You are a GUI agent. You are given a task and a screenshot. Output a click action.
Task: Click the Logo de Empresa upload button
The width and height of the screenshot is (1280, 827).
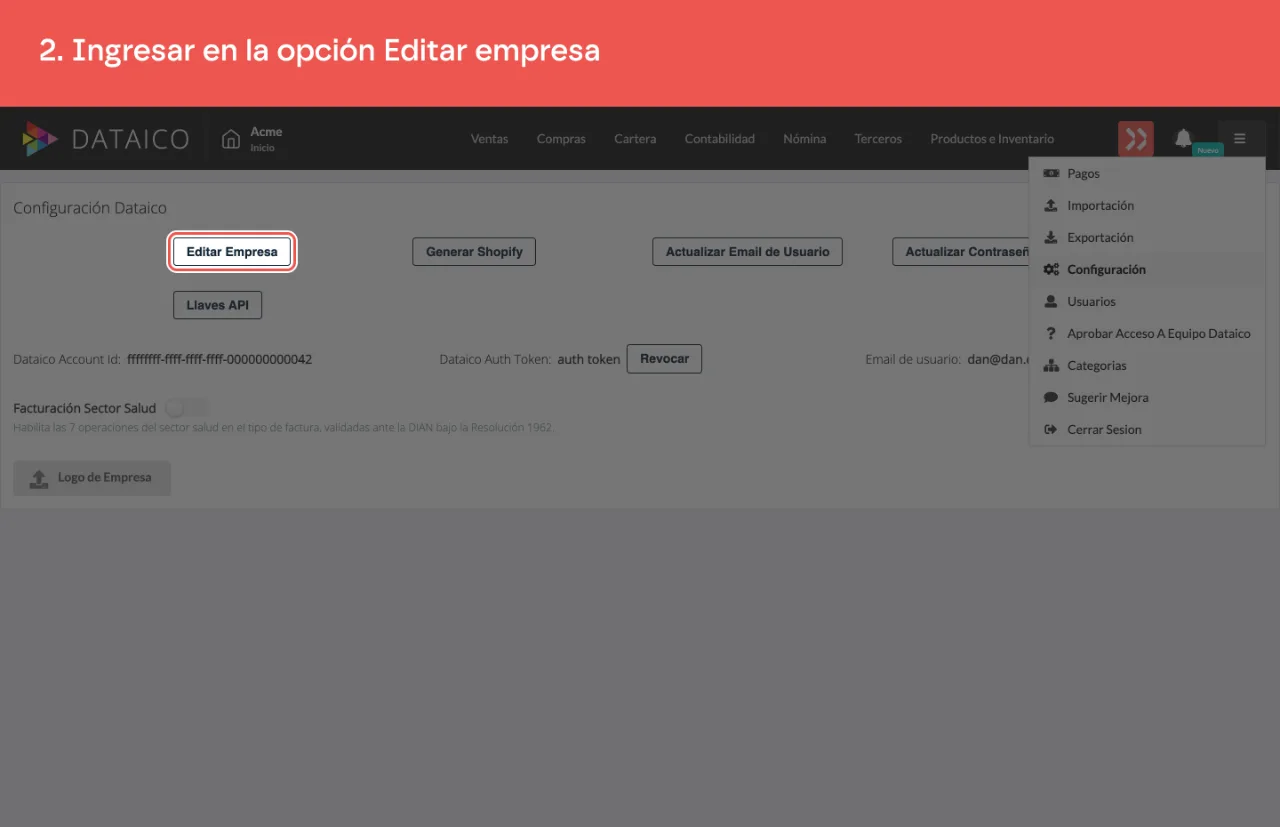[x=92, y=478]
